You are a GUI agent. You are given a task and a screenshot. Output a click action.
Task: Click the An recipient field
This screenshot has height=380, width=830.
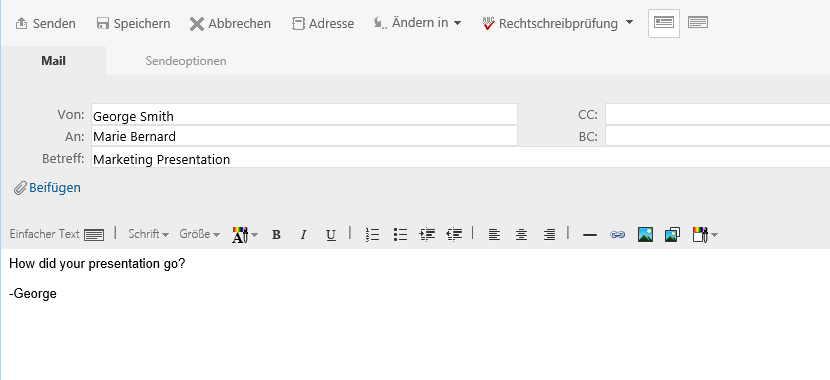point(304,137)
